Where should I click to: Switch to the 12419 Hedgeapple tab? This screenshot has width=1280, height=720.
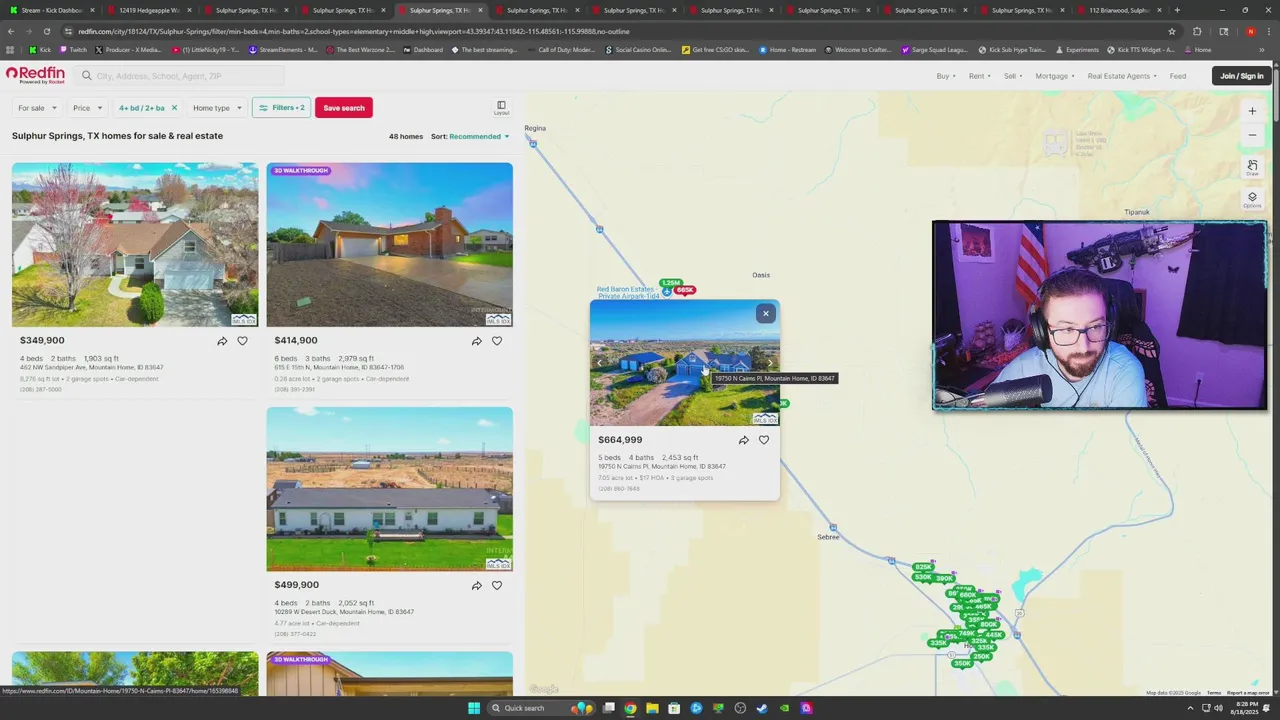147,10
